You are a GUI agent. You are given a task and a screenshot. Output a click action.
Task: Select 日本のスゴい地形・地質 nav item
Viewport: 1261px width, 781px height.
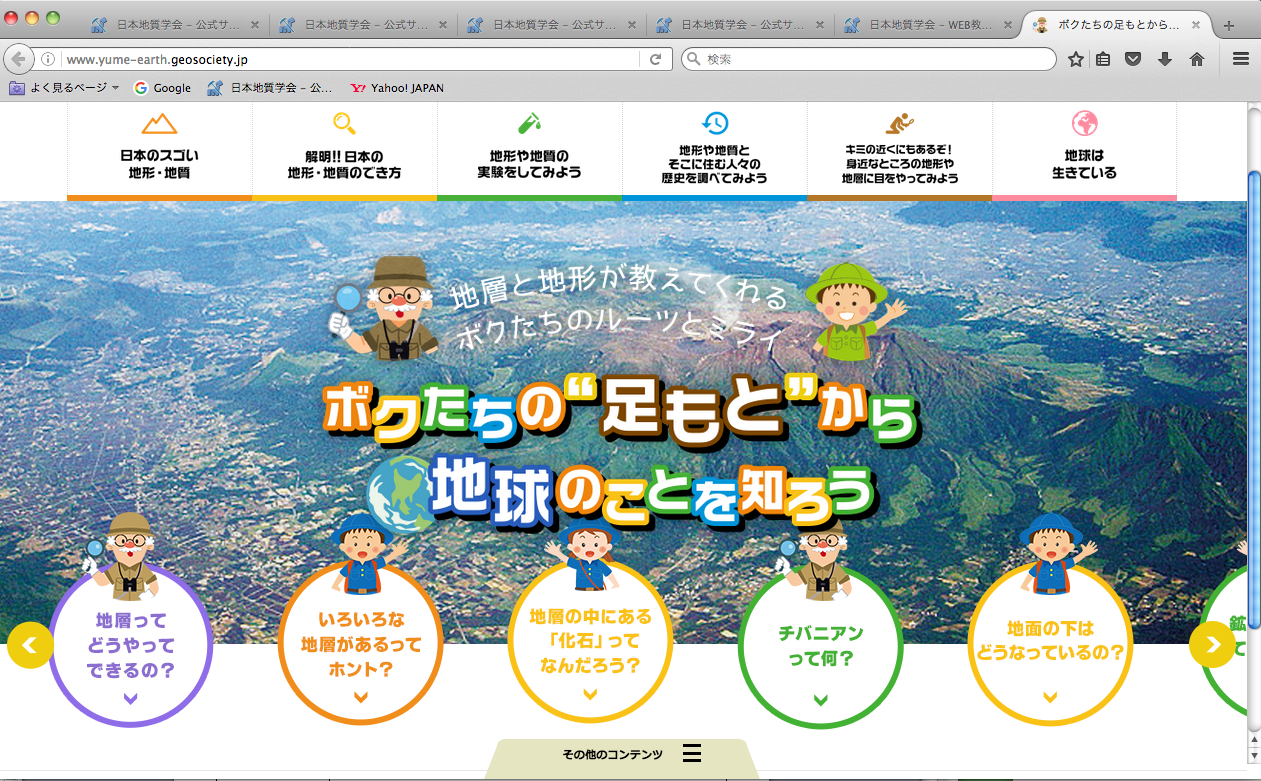159,151
